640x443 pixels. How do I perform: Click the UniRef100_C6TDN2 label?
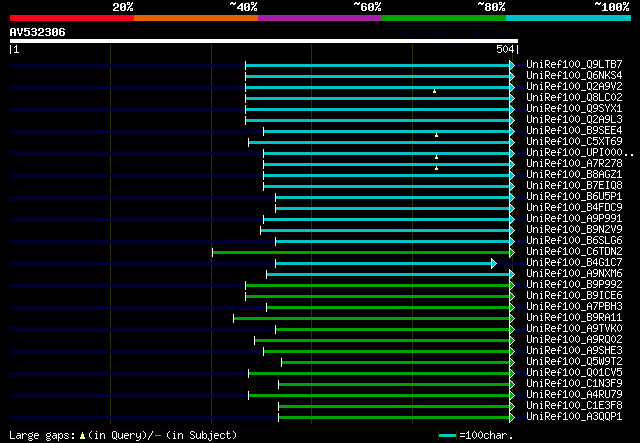tap(574, 252)
